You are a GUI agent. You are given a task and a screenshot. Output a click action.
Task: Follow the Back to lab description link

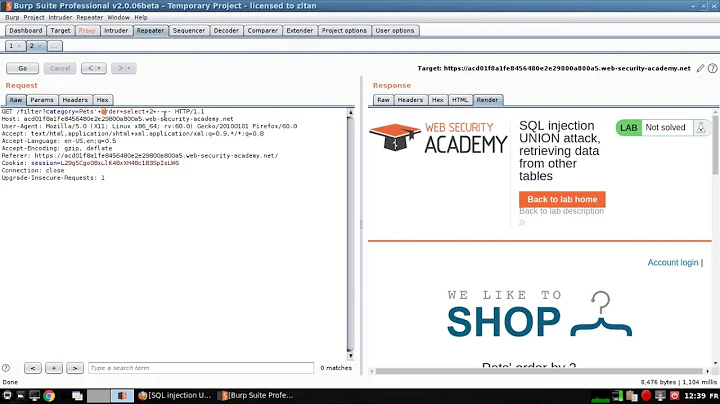(562, 211)
